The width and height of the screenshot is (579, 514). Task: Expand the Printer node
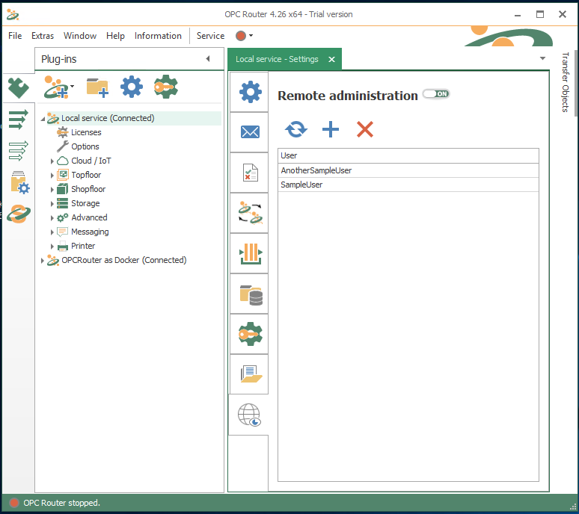(52, 246)
